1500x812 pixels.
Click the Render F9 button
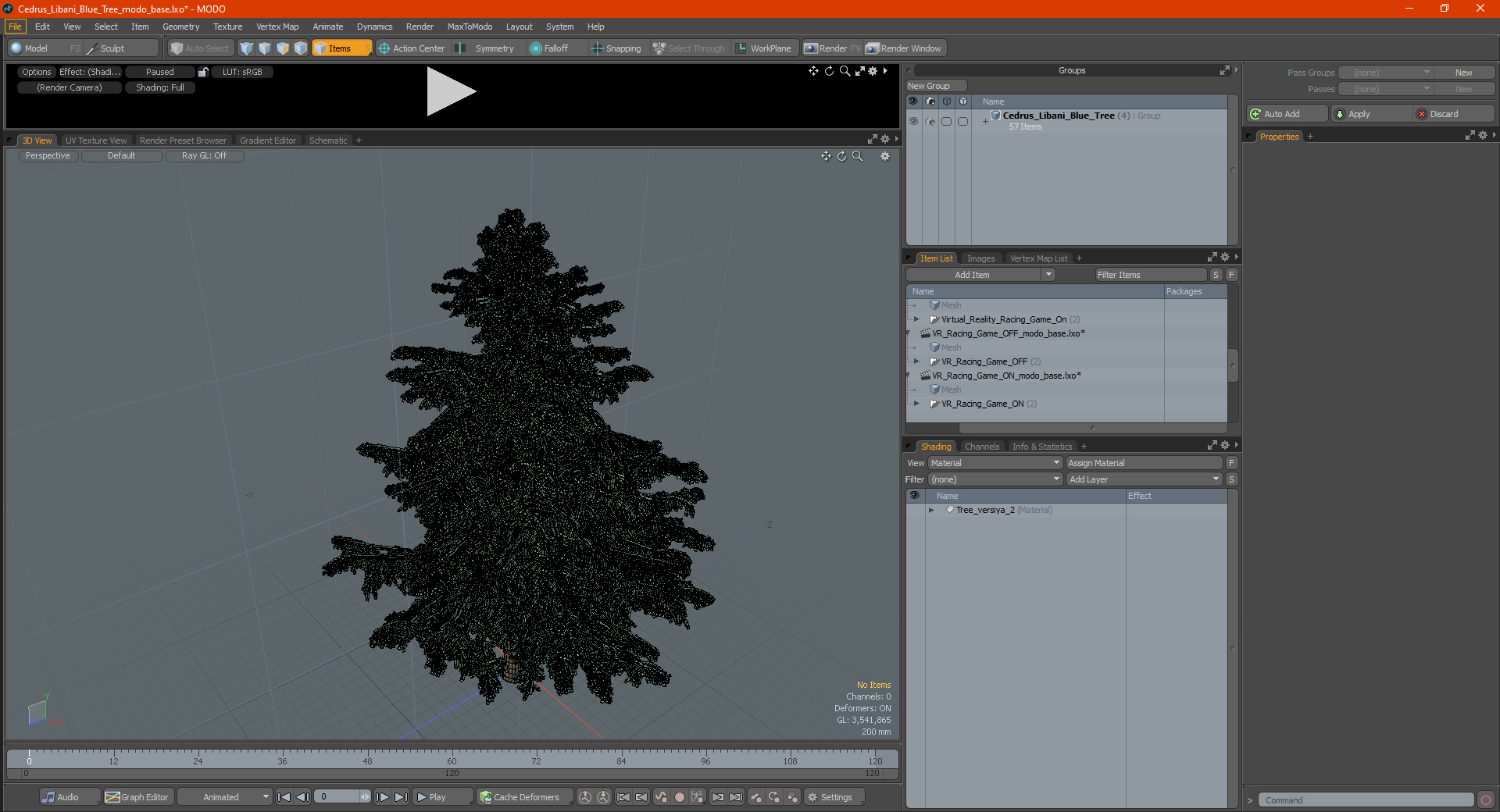point(833,48)
